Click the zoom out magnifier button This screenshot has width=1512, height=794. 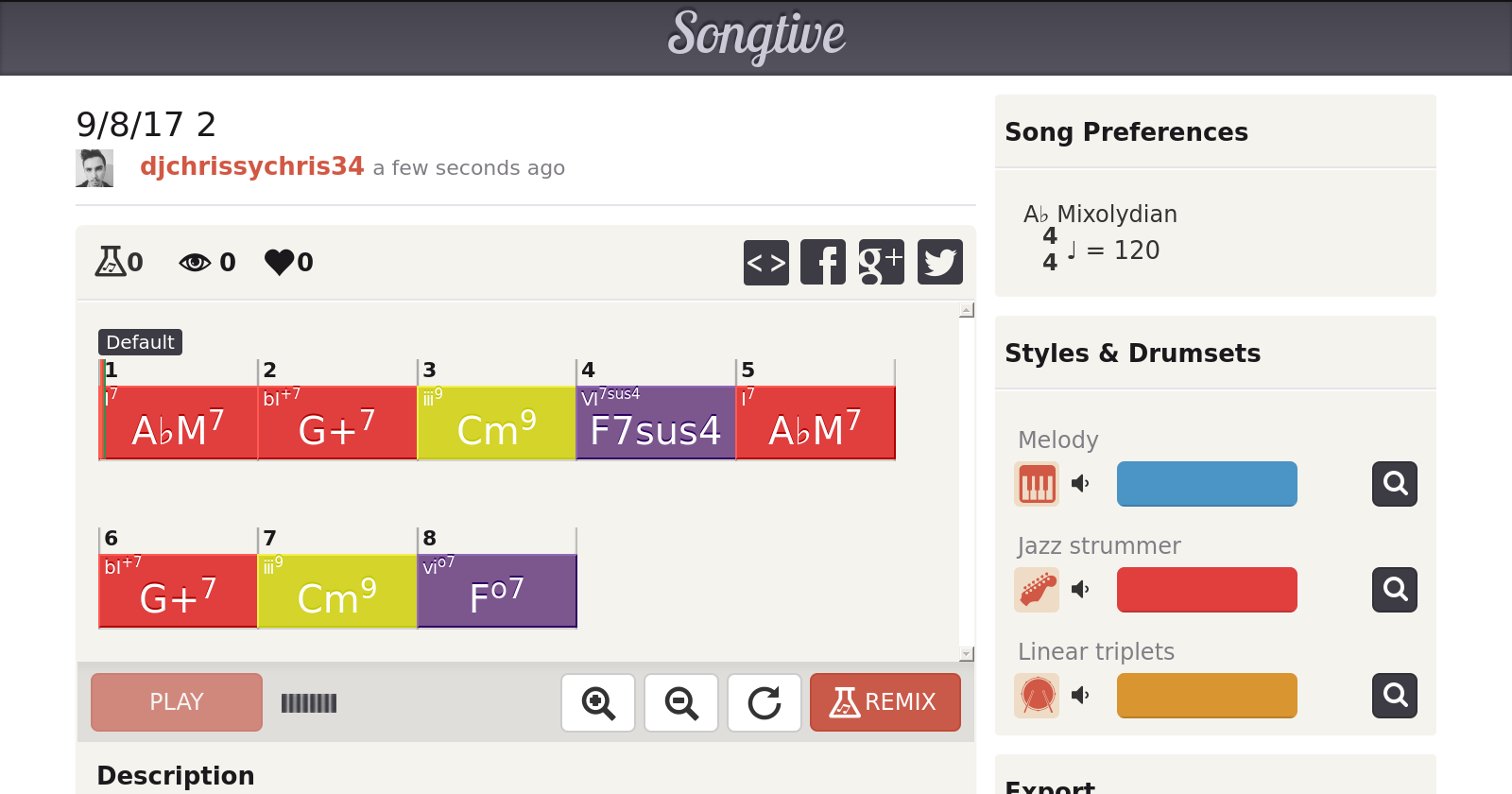coord(681,702)
